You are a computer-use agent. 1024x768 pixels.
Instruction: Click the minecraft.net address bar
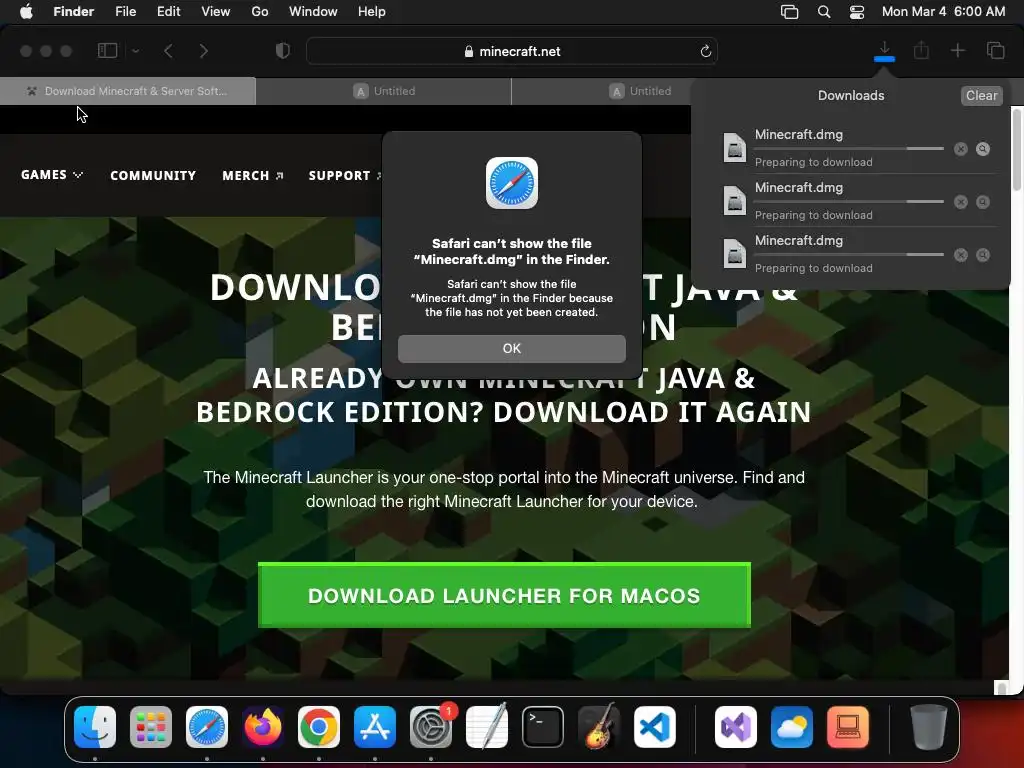512,51
